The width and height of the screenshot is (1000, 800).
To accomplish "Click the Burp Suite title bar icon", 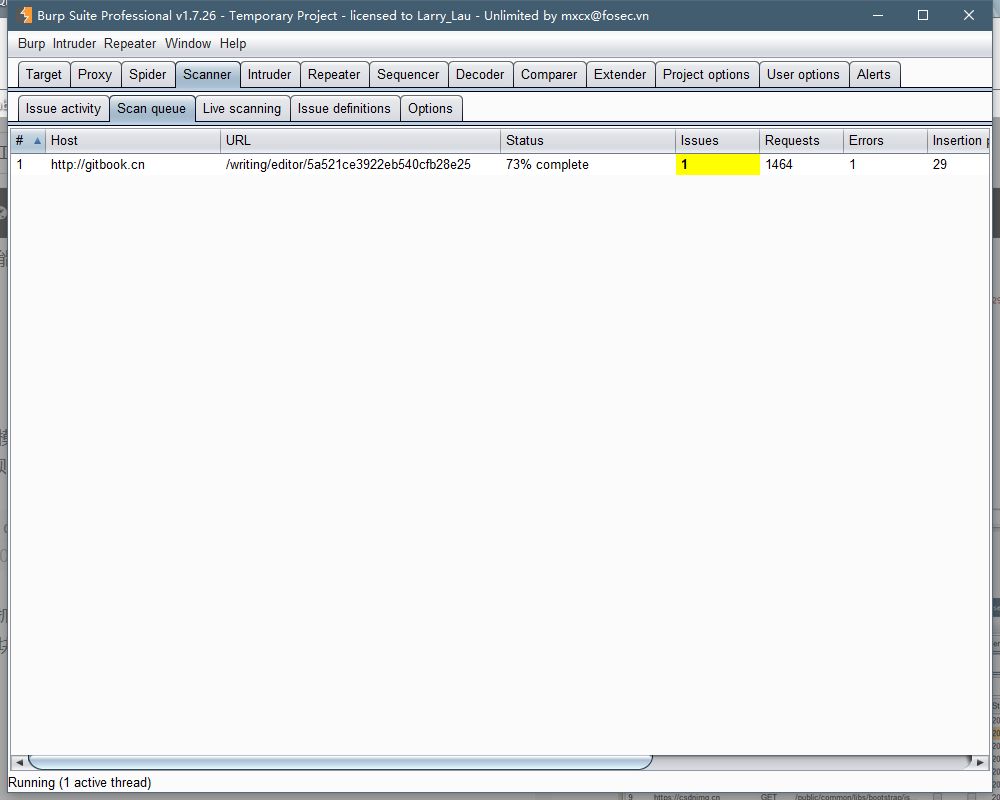I will tap(26, 15).
